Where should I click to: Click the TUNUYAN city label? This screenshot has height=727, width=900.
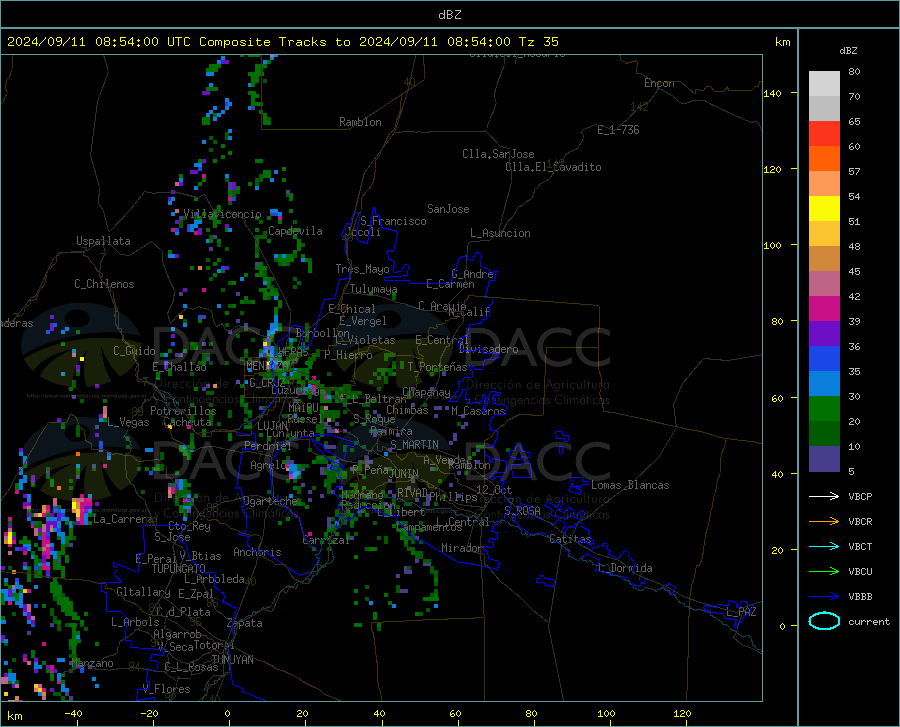(232, 659)
